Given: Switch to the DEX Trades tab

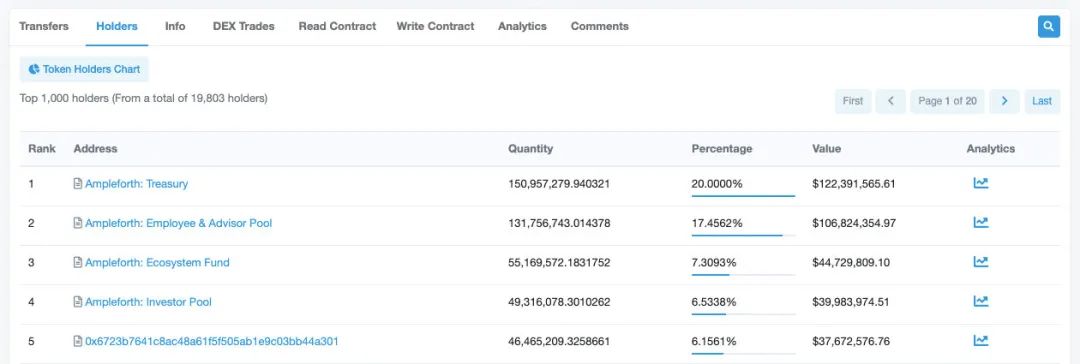Looking at the screenshot, I should pos(244,26).
